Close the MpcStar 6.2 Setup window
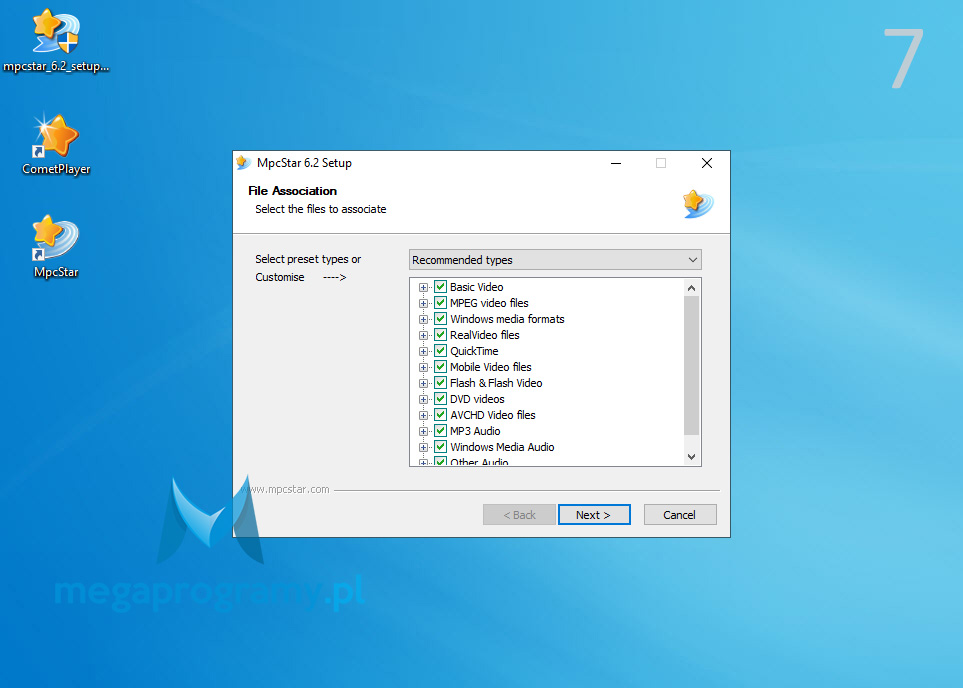Image resolution: width=963 pixels, height=688 pixels. 707,163
